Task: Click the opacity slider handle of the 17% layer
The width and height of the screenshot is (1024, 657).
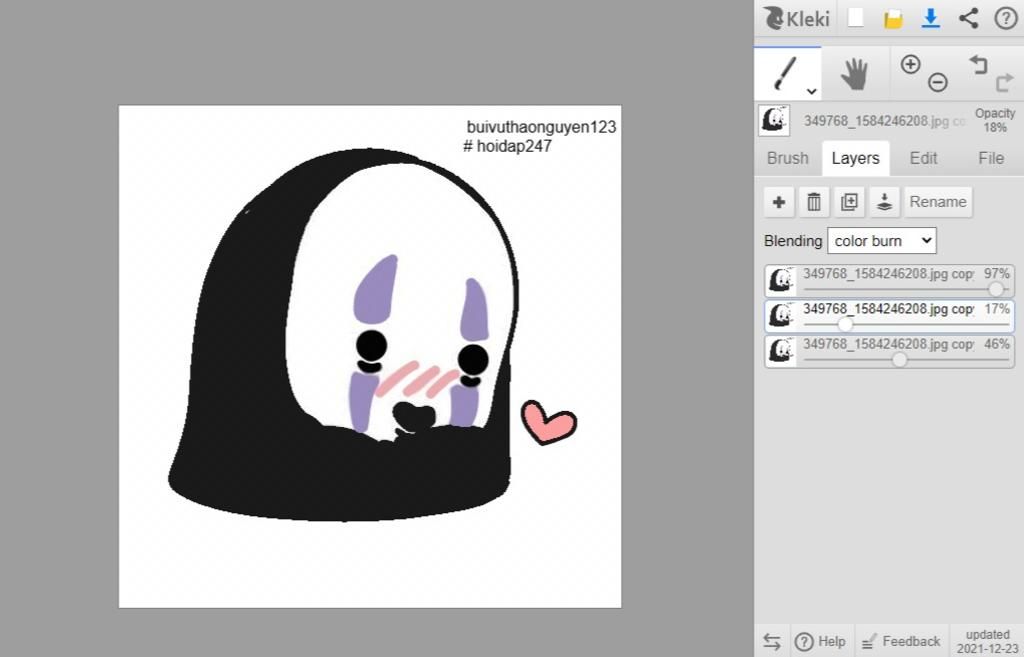Action: click(845, 324)
